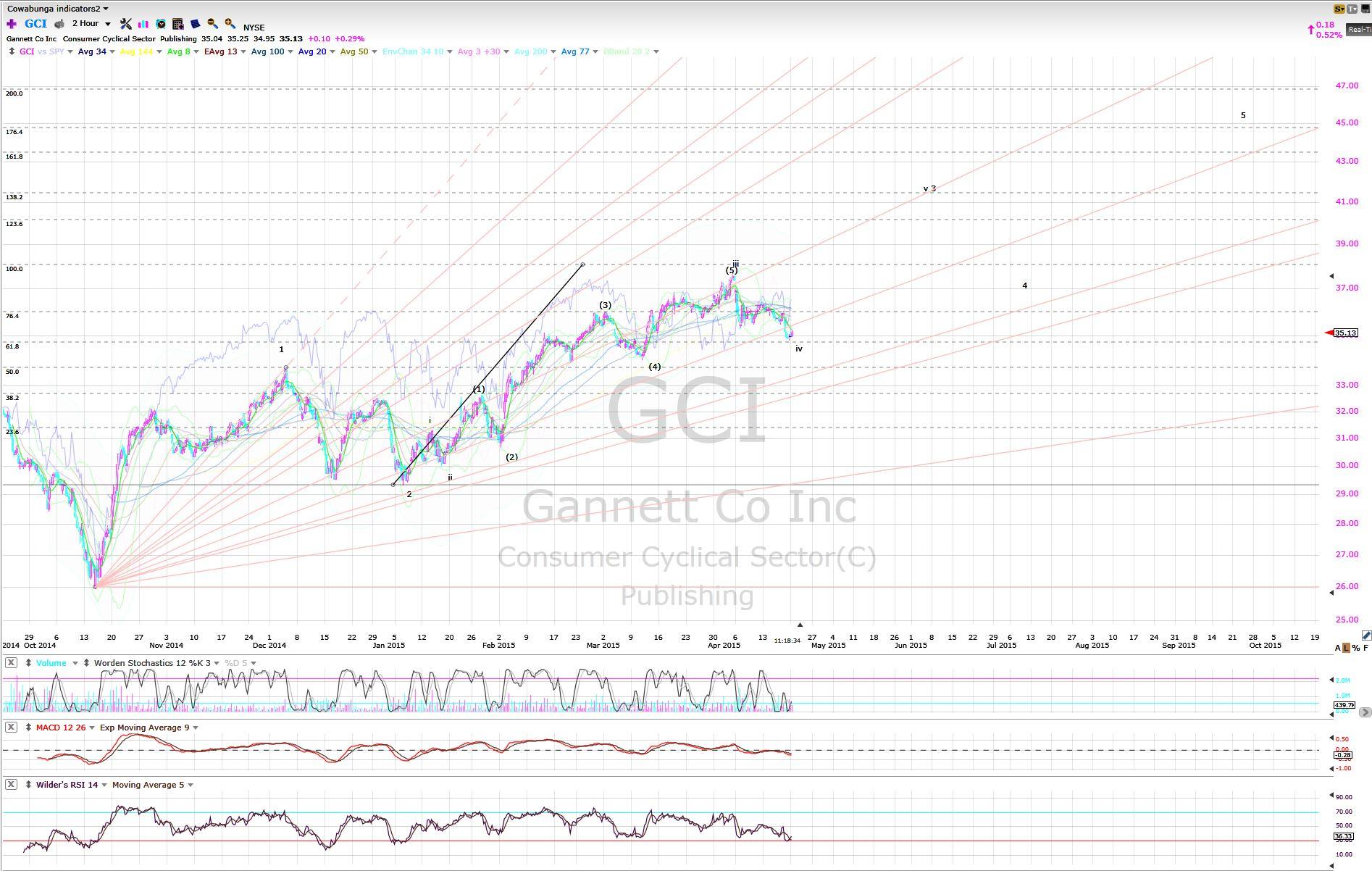The width and height of the screenshot is (1372, 871).
Task: Click the Exp Moving Average 9 label
Action: [145, 728]
